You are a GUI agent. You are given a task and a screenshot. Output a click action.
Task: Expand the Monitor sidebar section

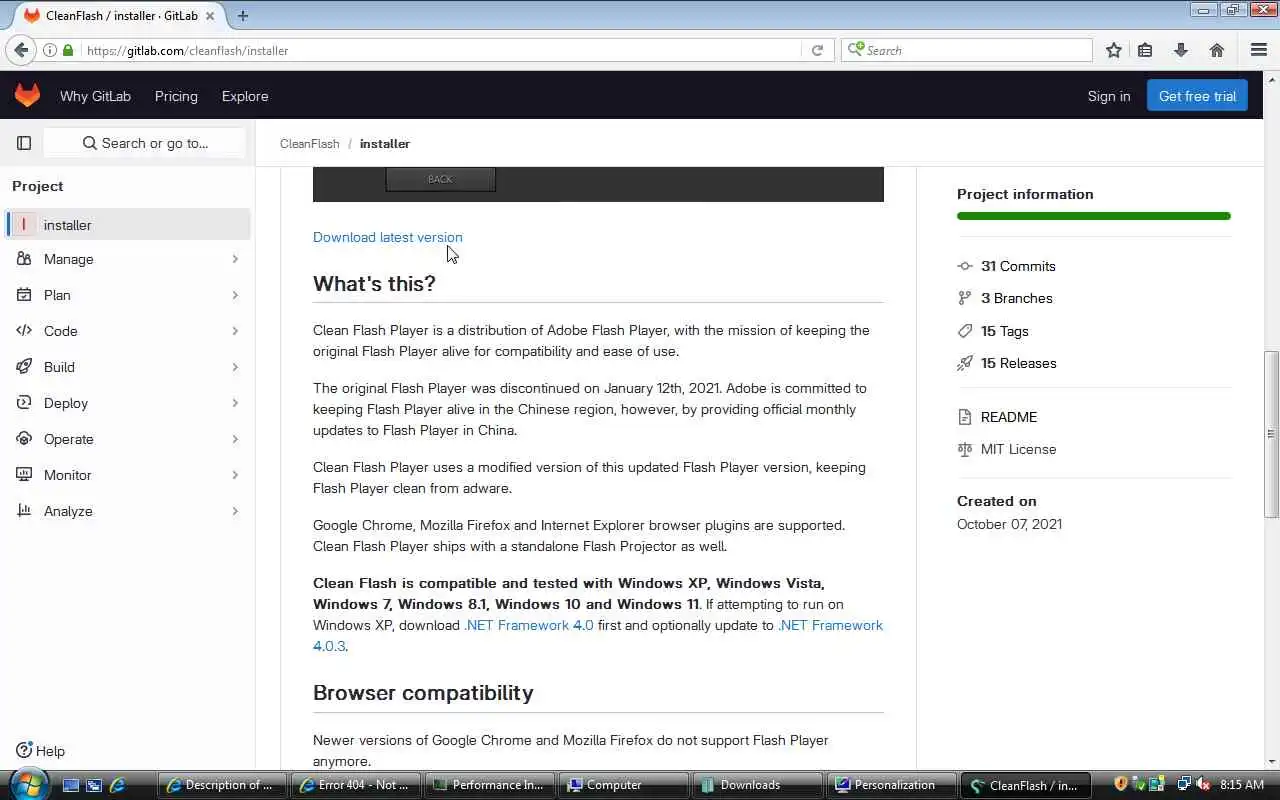tap(127, 475)
